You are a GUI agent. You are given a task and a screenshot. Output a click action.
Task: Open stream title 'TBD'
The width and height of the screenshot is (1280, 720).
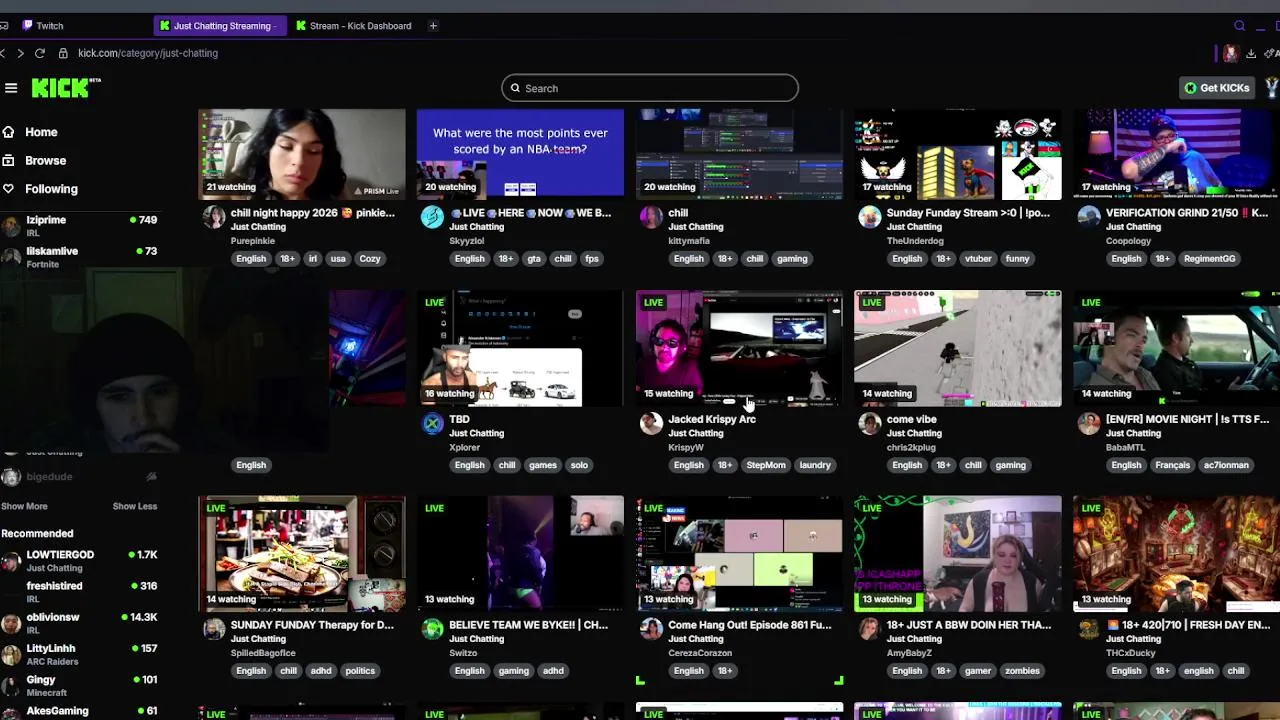pyautogui.click(x=460, y=419)
